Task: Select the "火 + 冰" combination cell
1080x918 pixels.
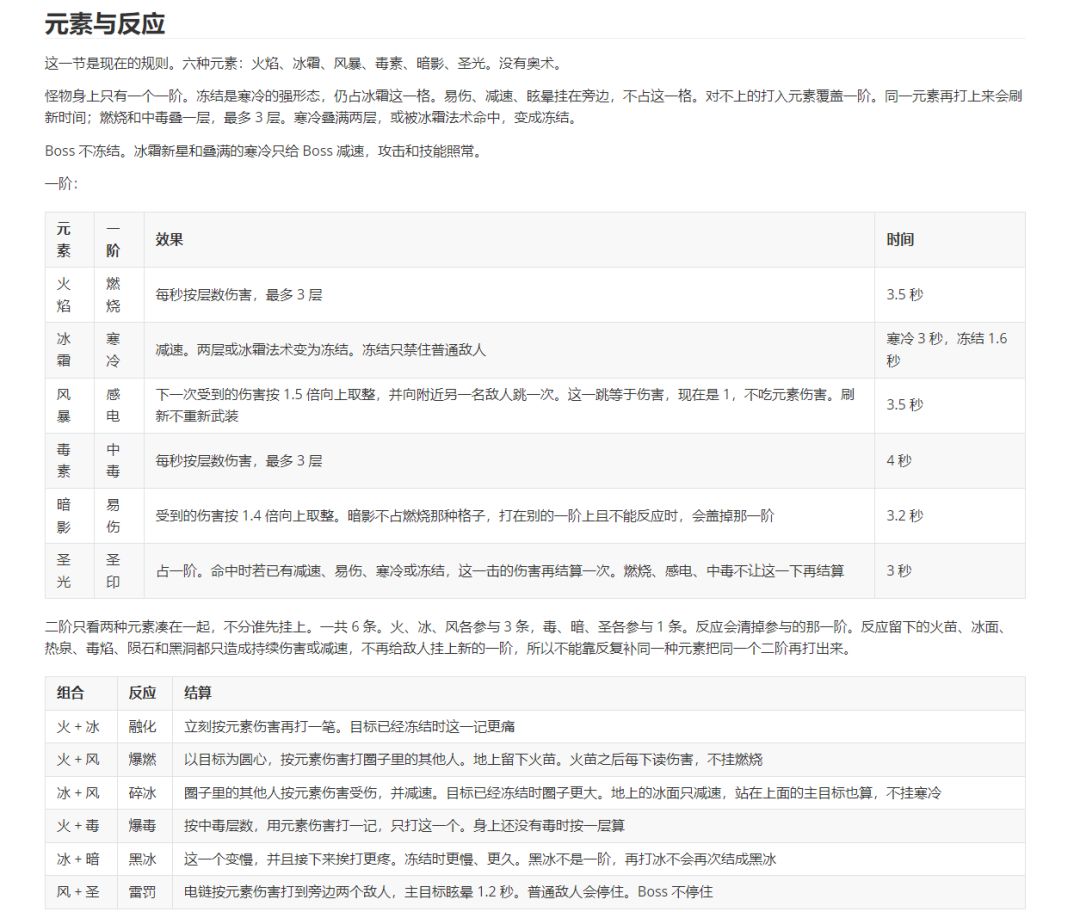Action: (x=81, y=727)
